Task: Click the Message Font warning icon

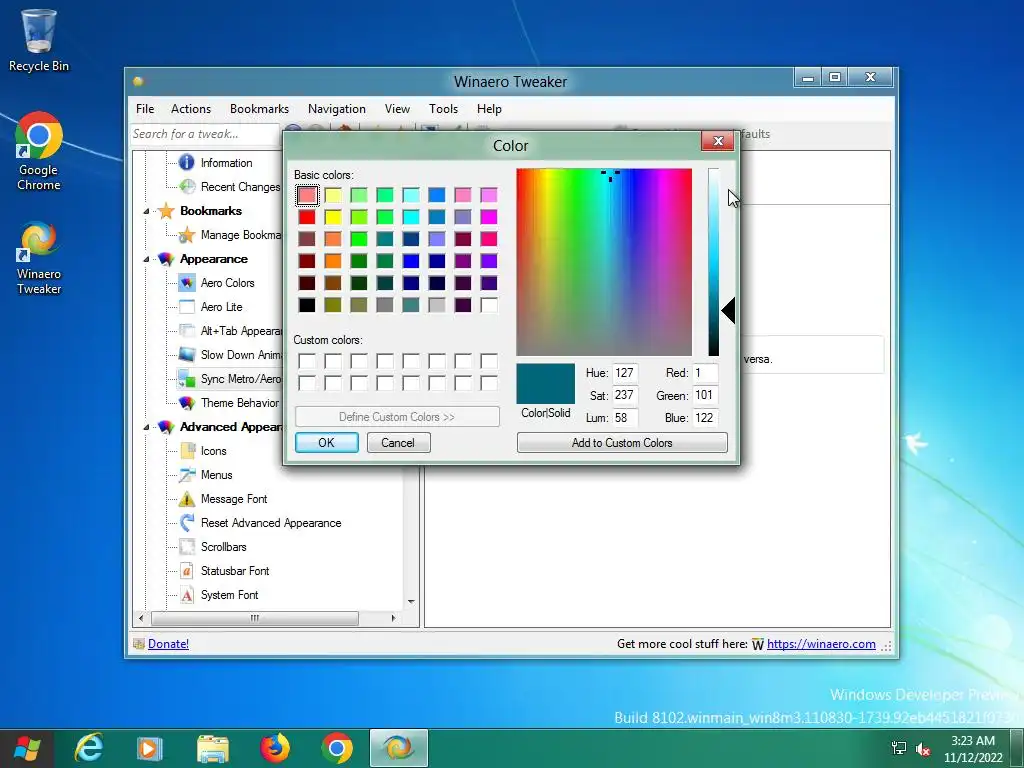Action: coord(187,499)
